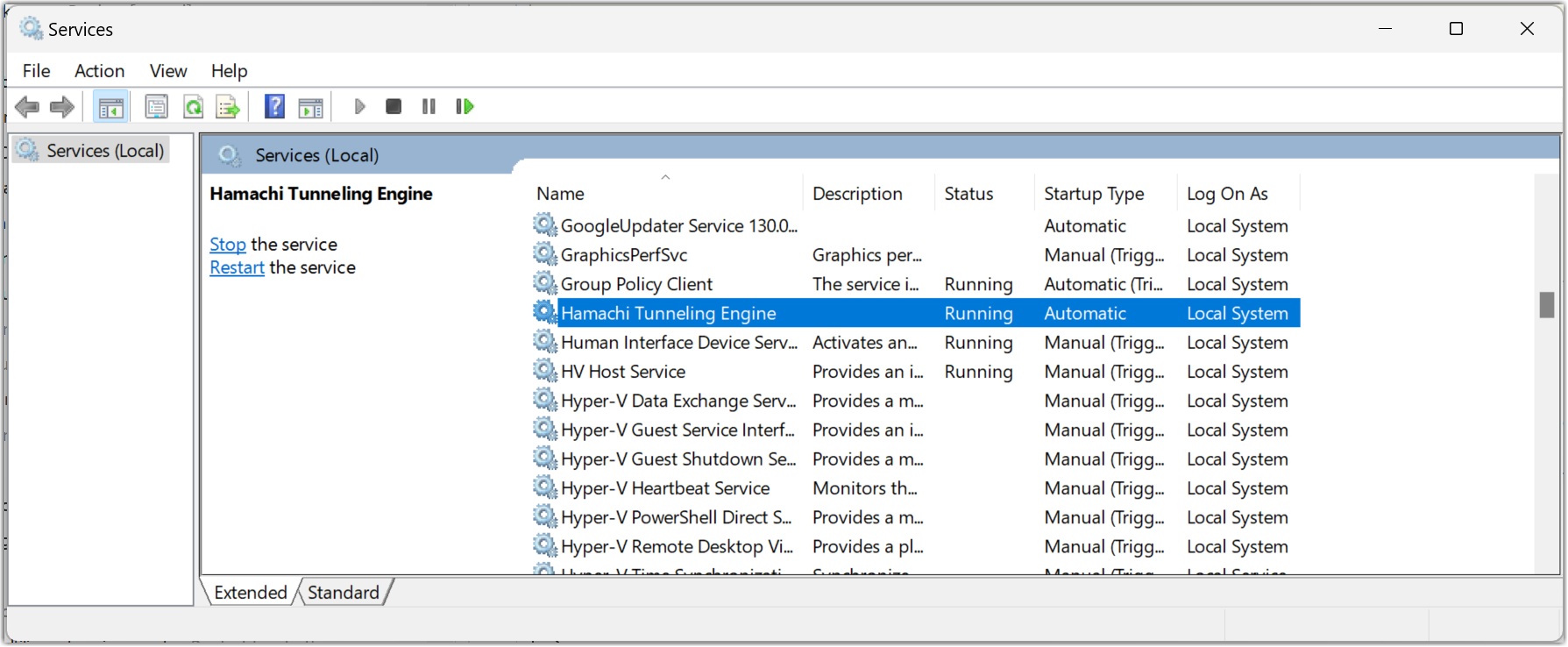Viewport: 1568px width, 647px height.
Task: Click 'Graphics per...' description cell
Action: (x=867, y=255)
